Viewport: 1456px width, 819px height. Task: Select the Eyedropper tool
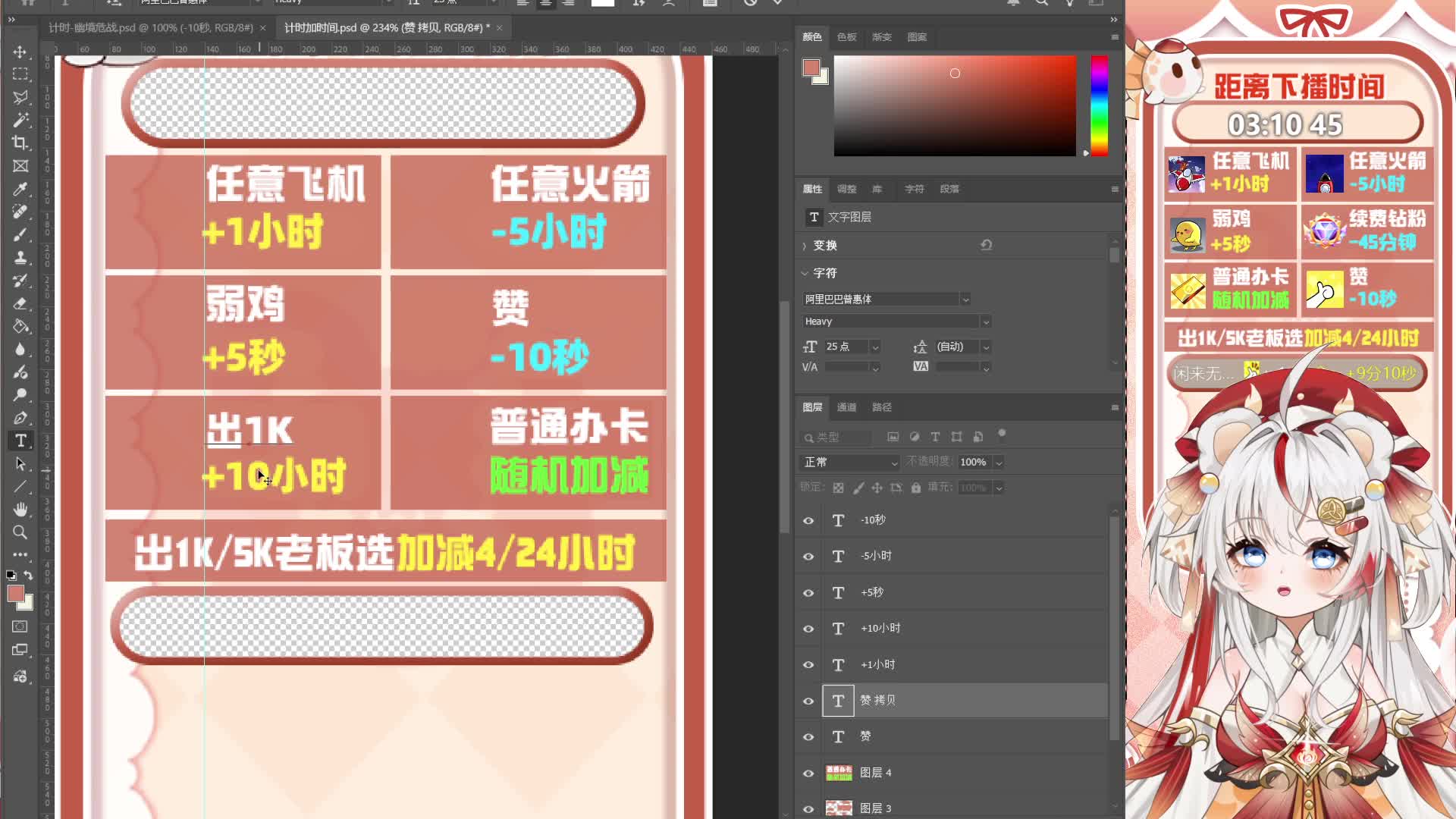(20, 189)
